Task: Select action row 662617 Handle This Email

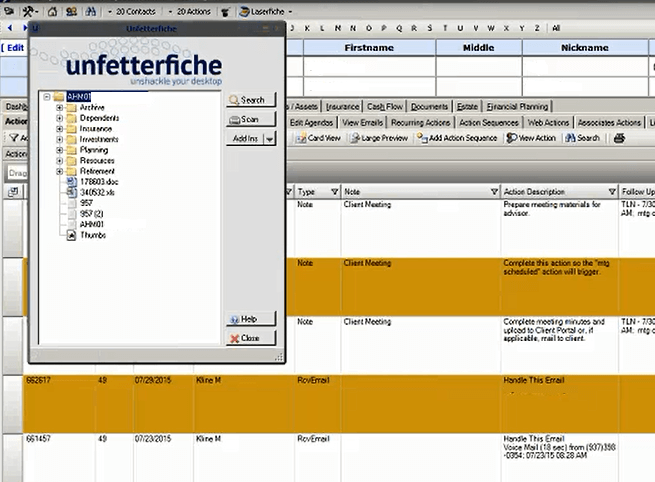Action: 339,403
